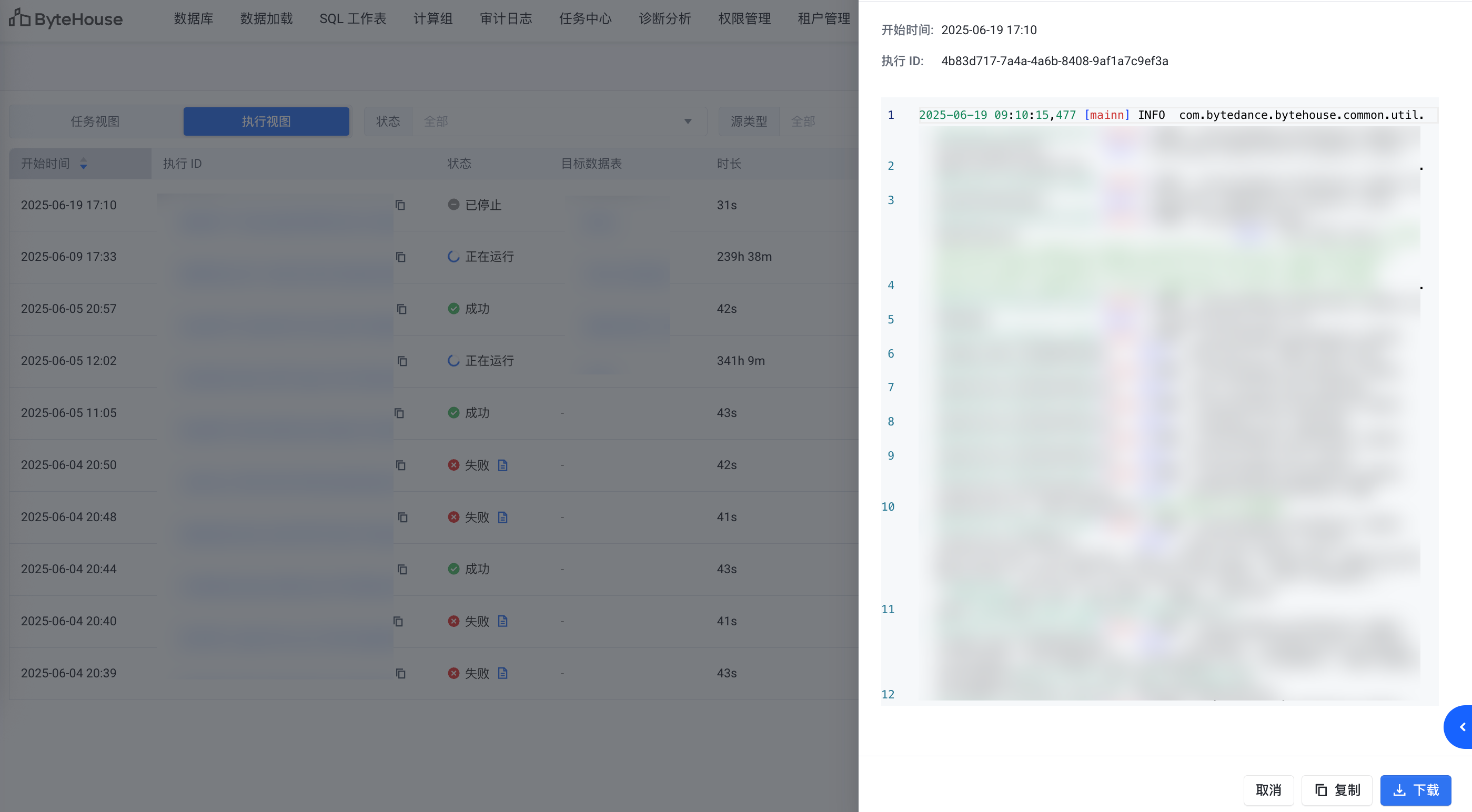Copy execution ID of the 2025-06-19 17:10 row
Screen dimensions: 1472x812
click(x=400, y=205)
